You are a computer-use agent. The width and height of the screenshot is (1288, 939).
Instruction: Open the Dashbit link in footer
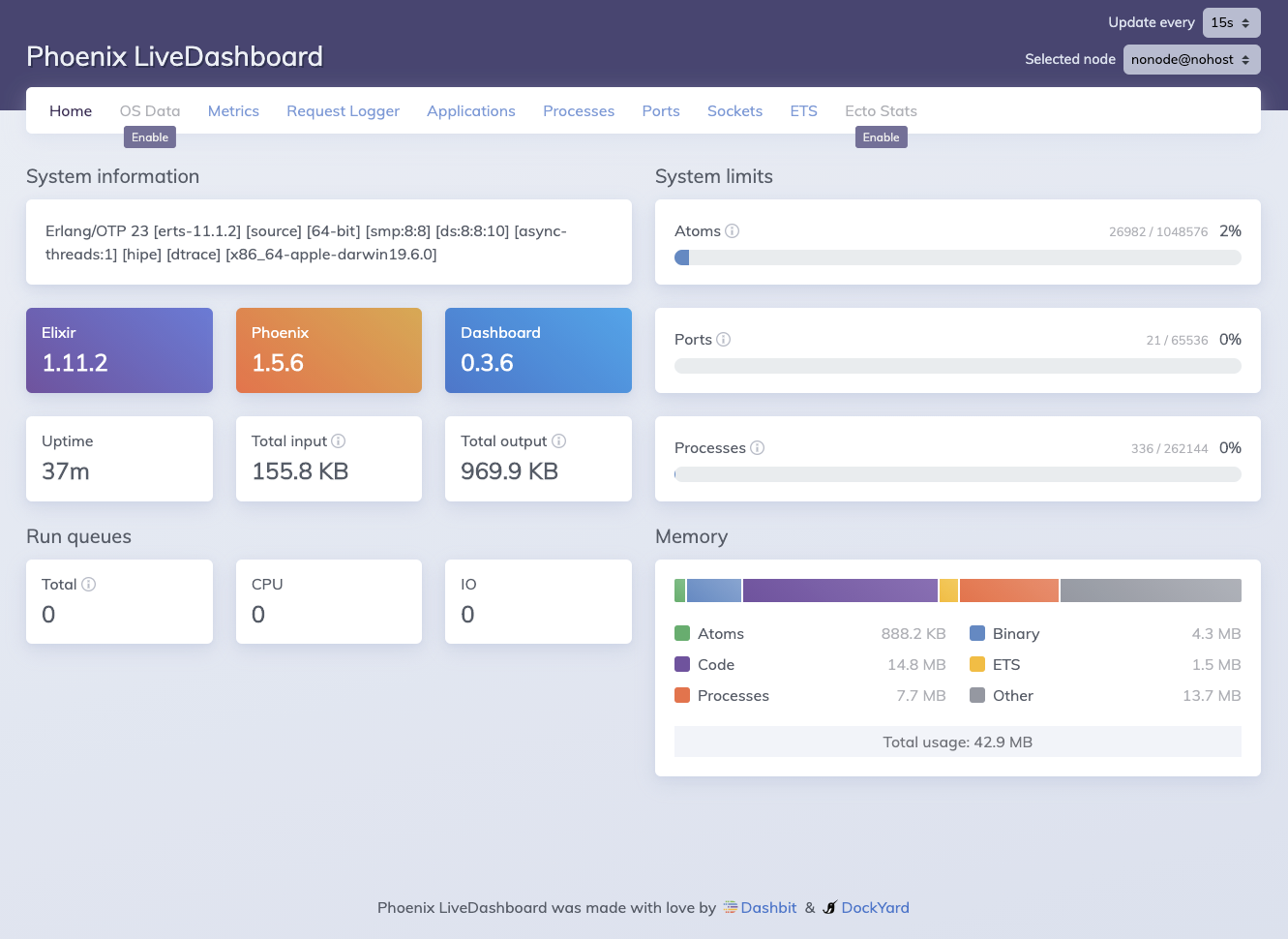pyautogui.click(x=768, y=908)
